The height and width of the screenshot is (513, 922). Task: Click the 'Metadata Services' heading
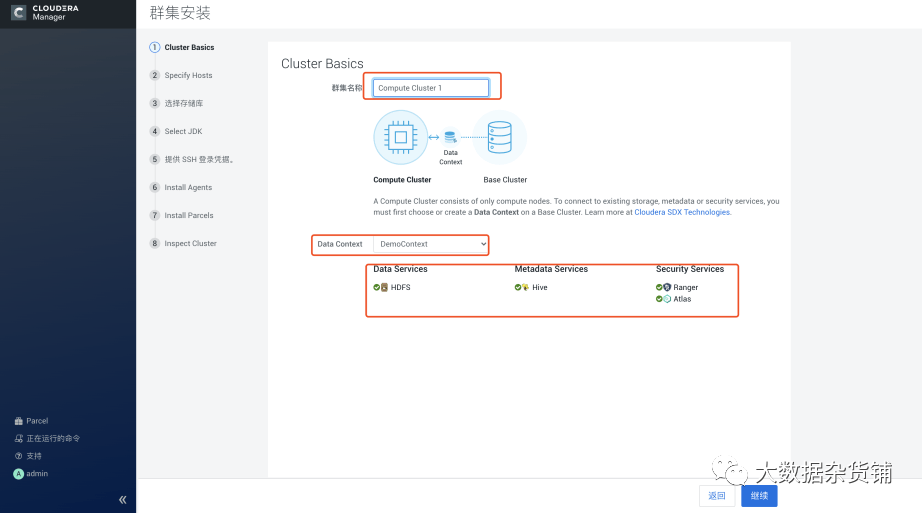click(551, 269)
